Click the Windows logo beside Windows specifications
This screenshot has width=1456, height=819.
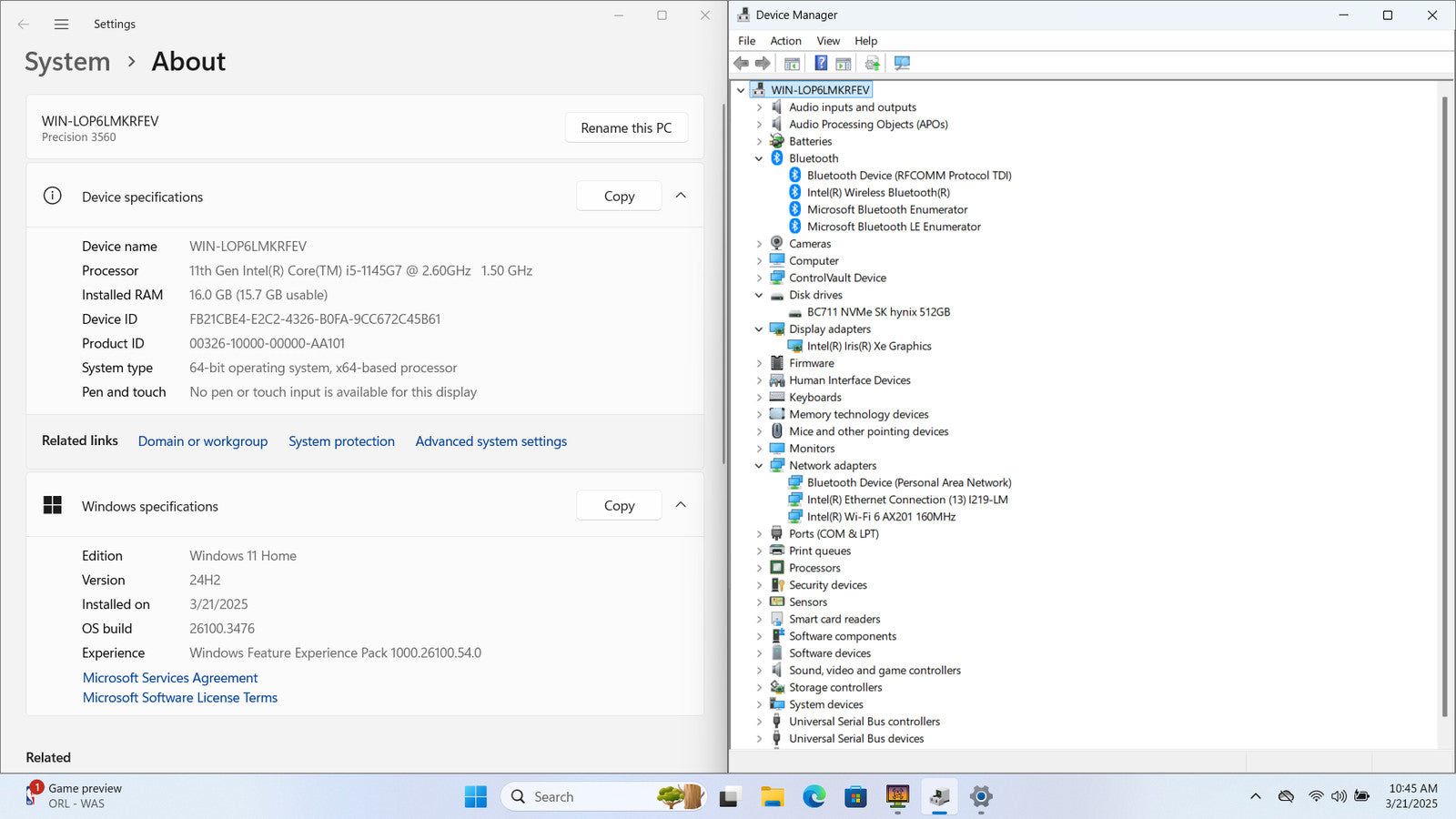pyautogui.click(x=53, y=505)
